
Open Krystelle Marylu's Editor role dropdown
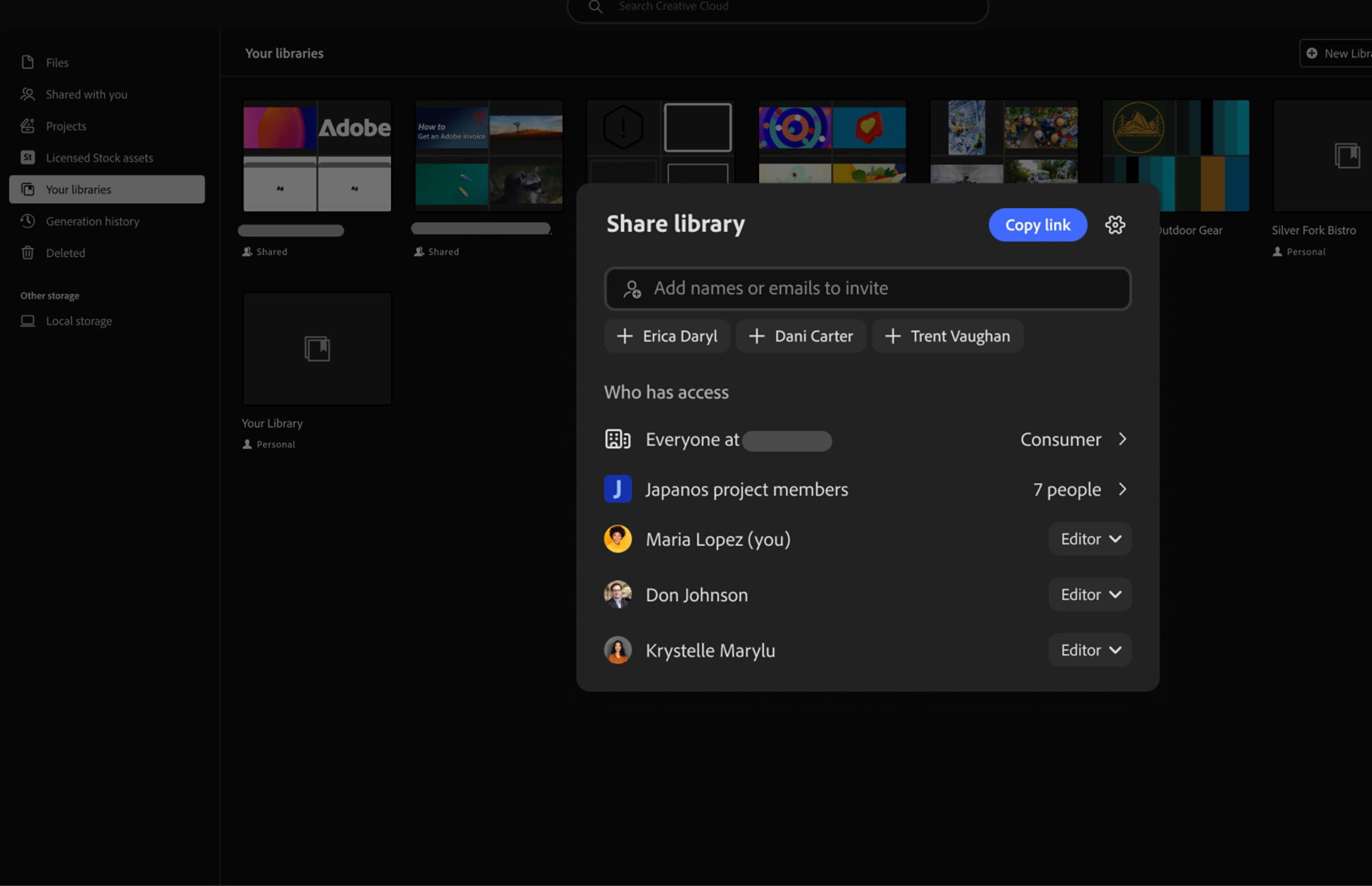(1090, 650)
